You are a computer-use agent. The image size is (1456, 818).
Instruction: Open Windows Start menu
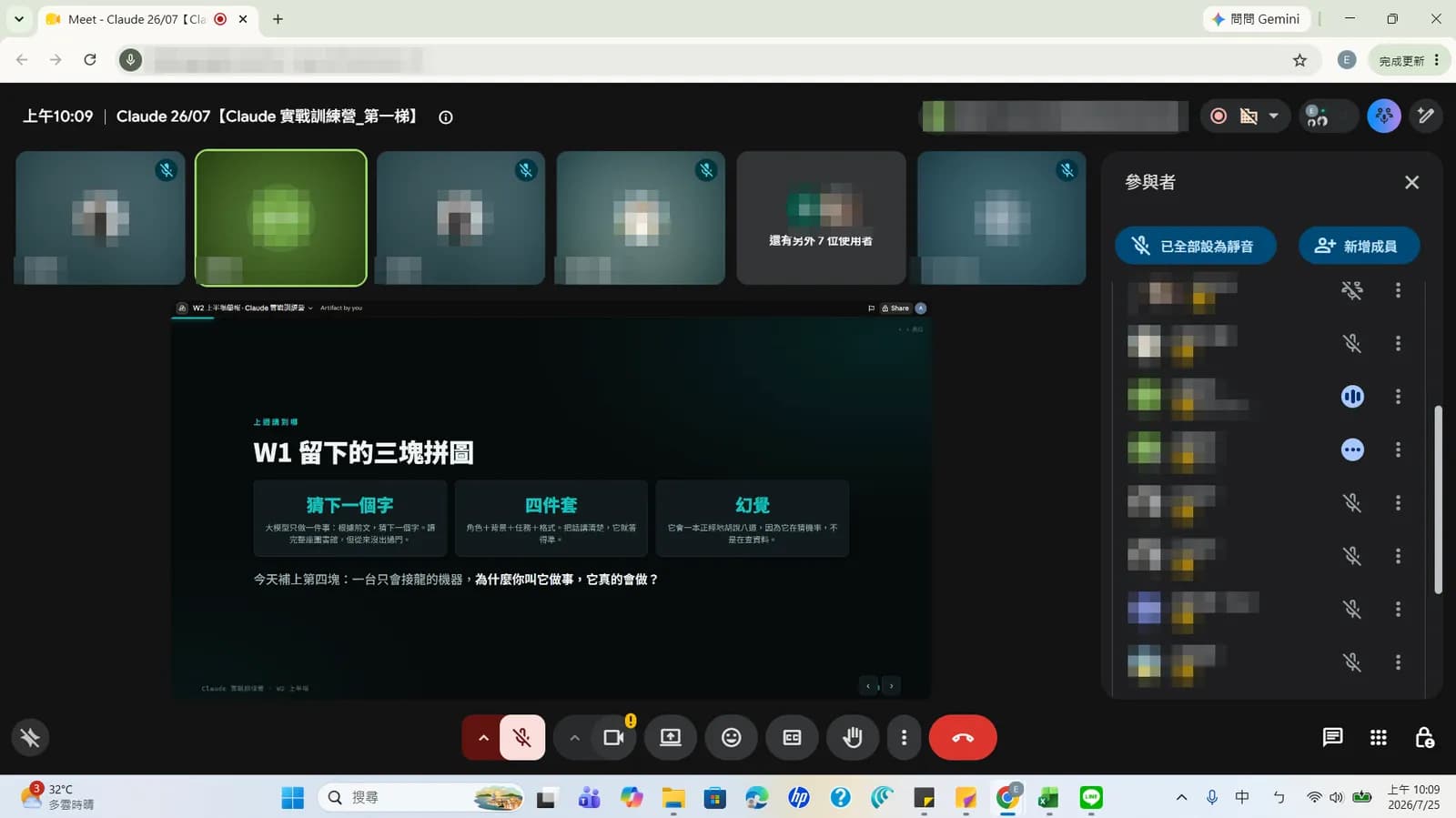tap(292, 798)
